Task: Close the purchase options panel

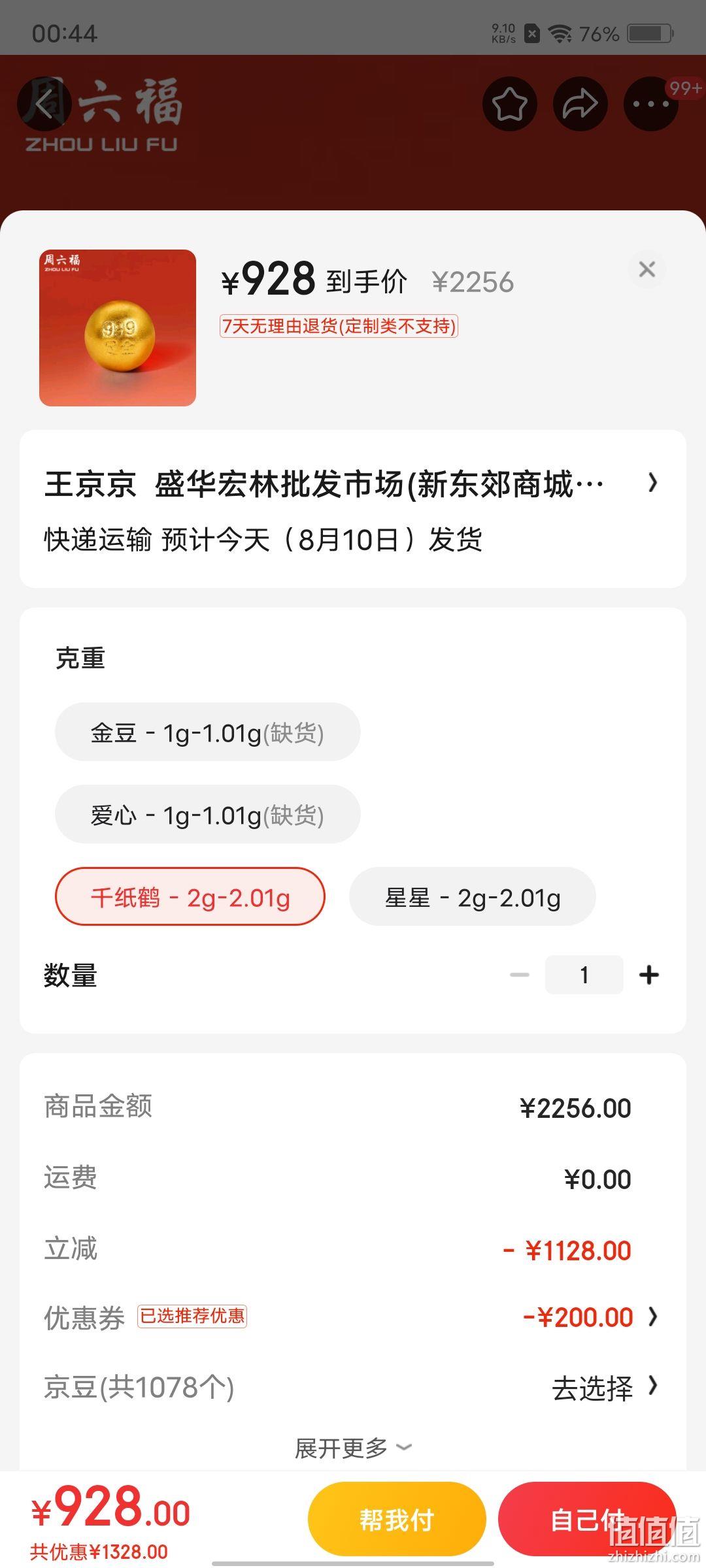Action: click(647, 269)
